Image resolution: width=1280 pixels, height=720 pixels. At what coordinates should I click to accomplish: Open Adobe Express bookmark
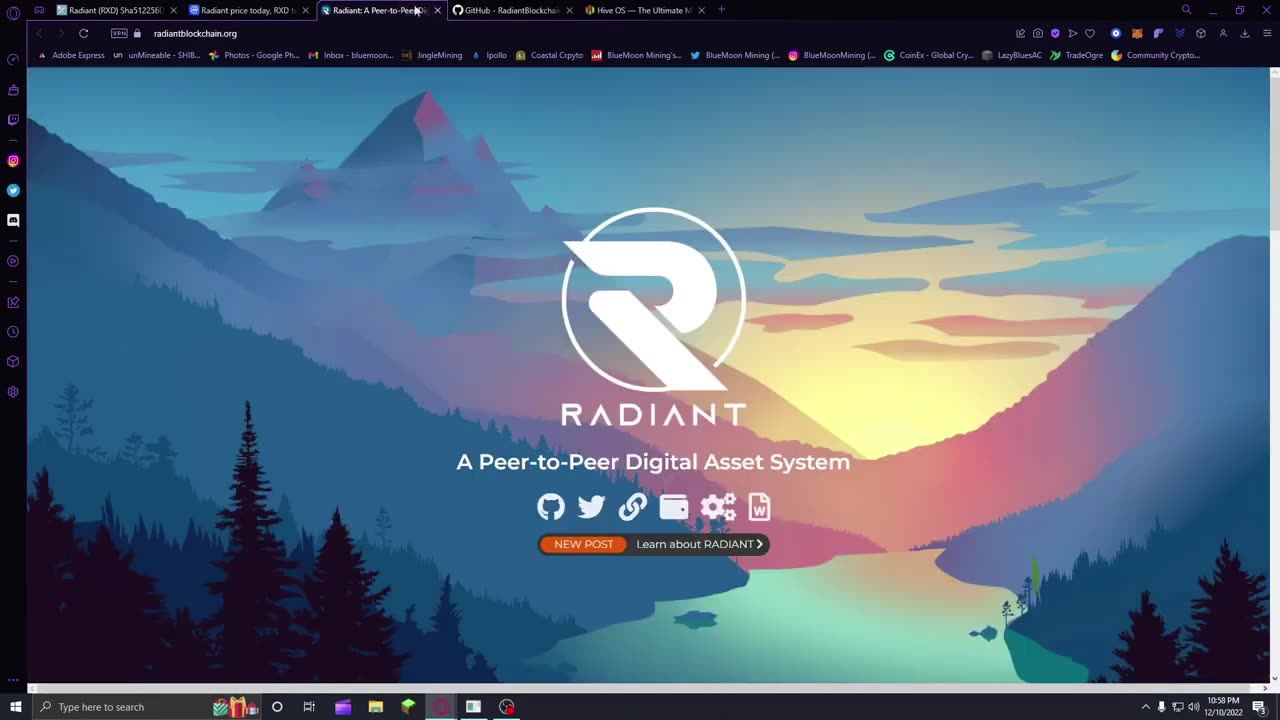click(71, 55)
